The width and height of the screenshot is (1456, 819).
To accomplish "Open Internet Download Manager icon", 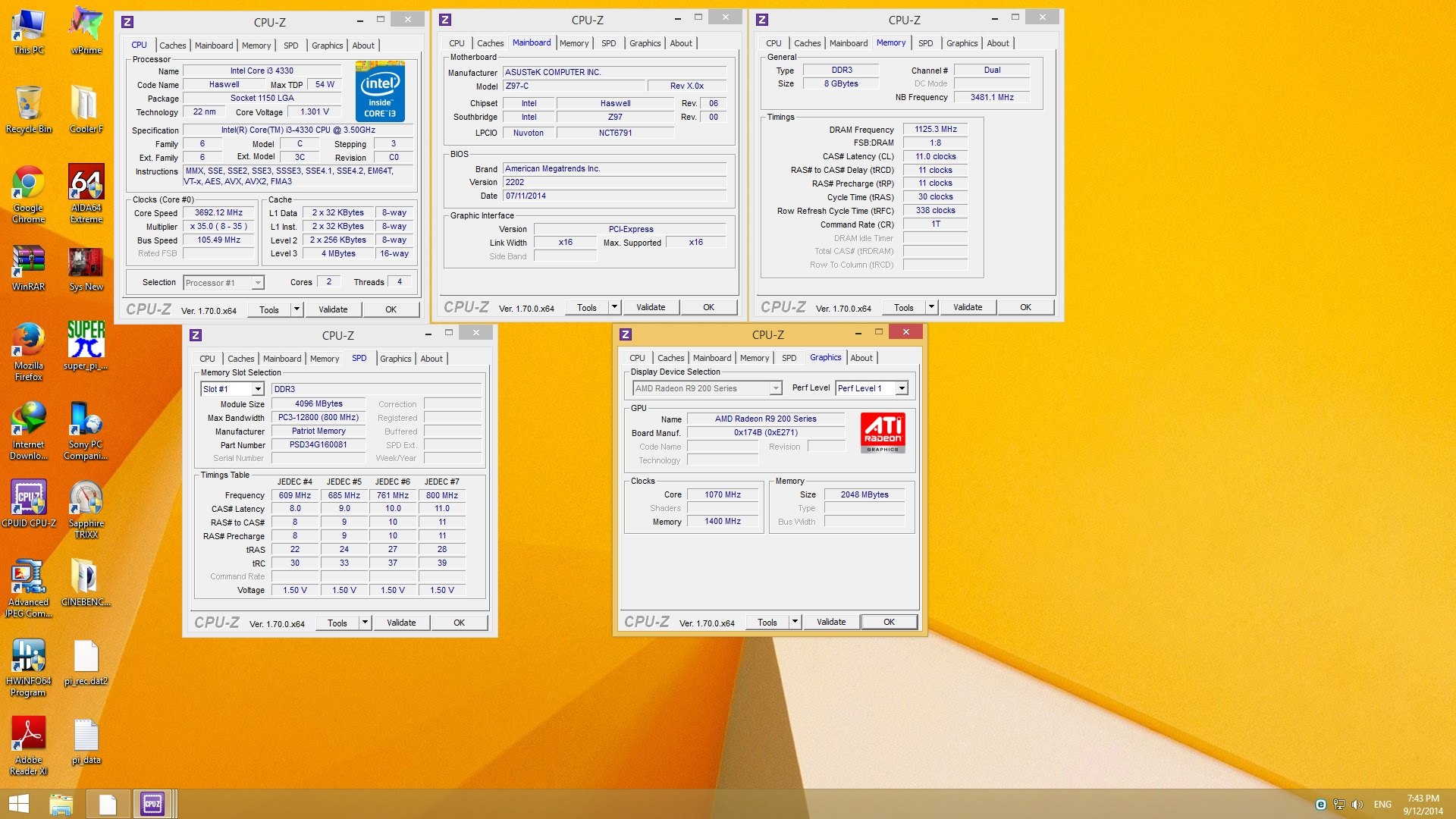I will point(28,430).
